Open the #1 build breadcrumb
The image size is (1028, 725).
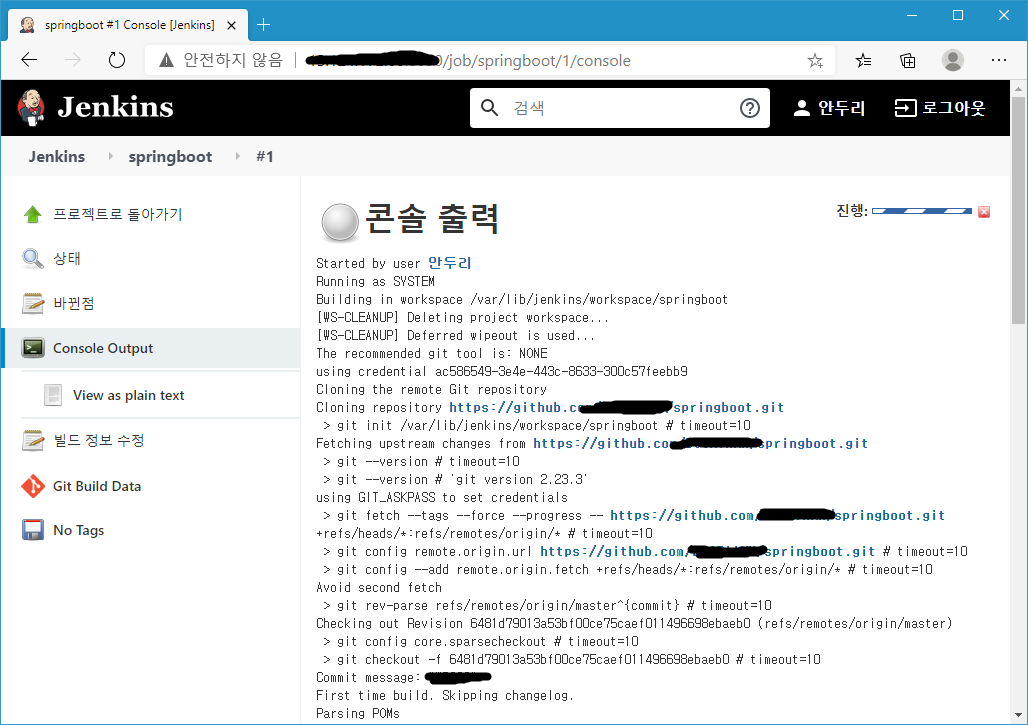[264, 157]
